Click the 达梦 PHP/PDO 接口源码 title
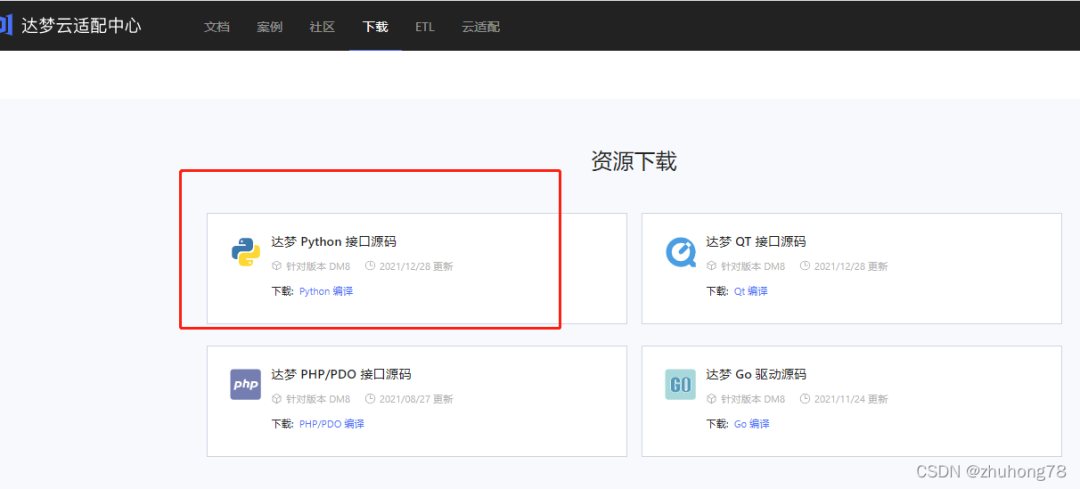The width and height of the screenshot is (1080, 489). click(341, 375)
